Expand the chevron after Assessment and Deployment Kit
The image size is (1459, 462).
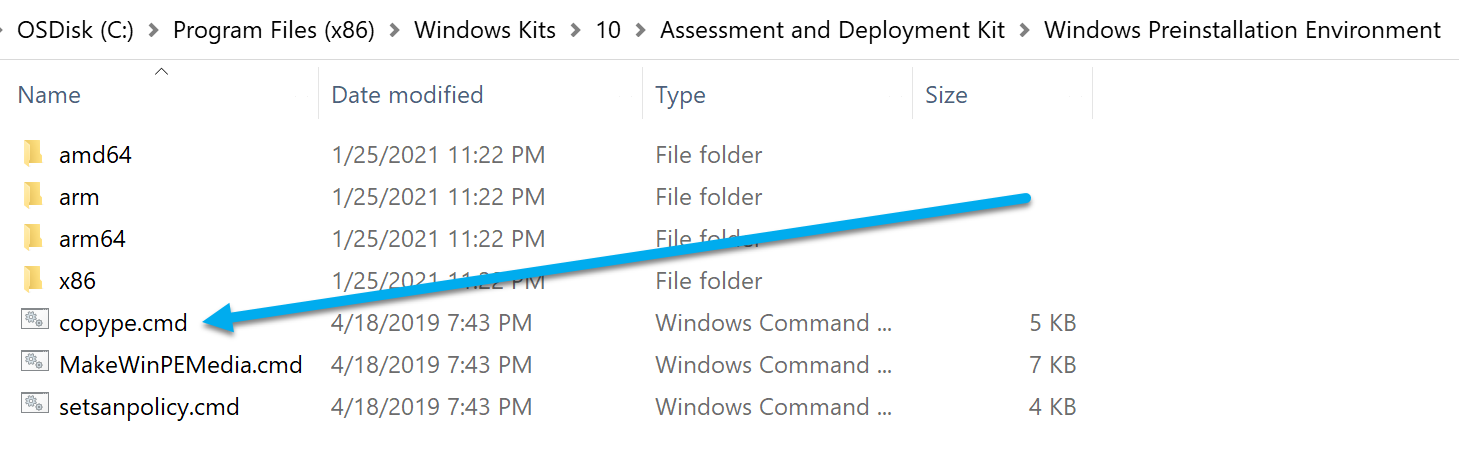pos(1024,30)
